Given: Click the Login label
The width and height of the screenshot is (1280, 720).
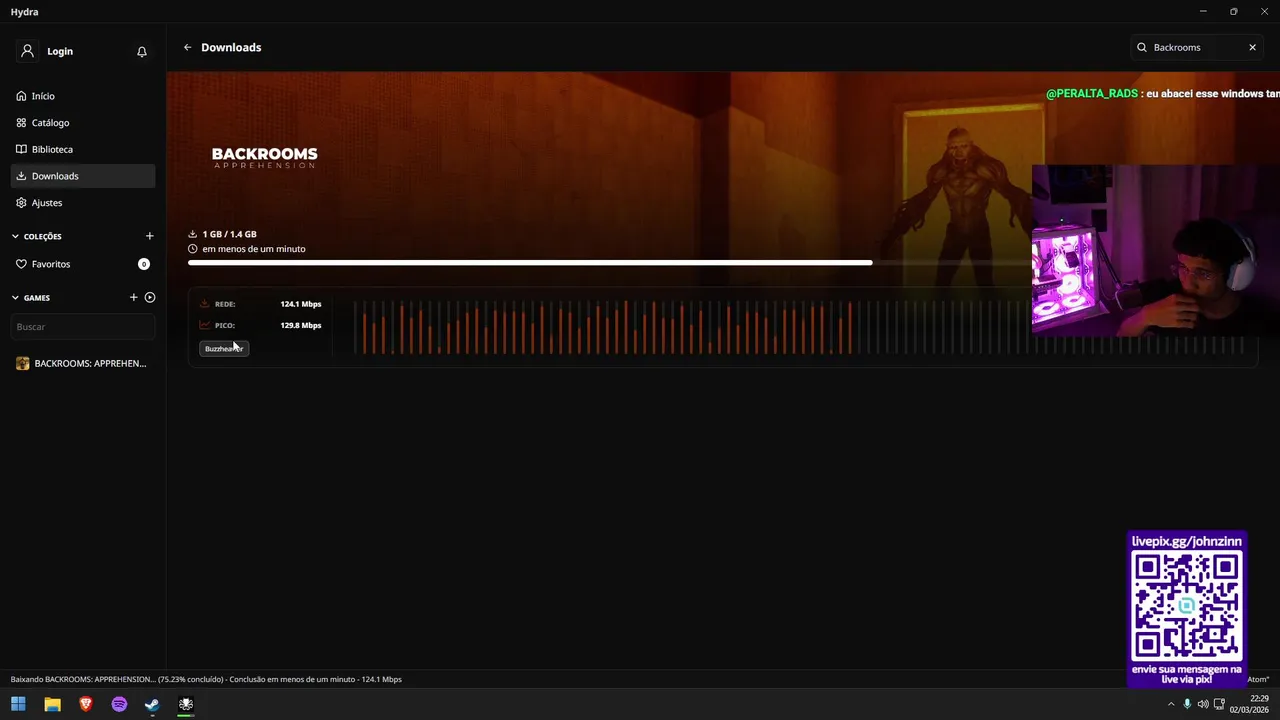Looking at the screenshot, I should 60,51.
